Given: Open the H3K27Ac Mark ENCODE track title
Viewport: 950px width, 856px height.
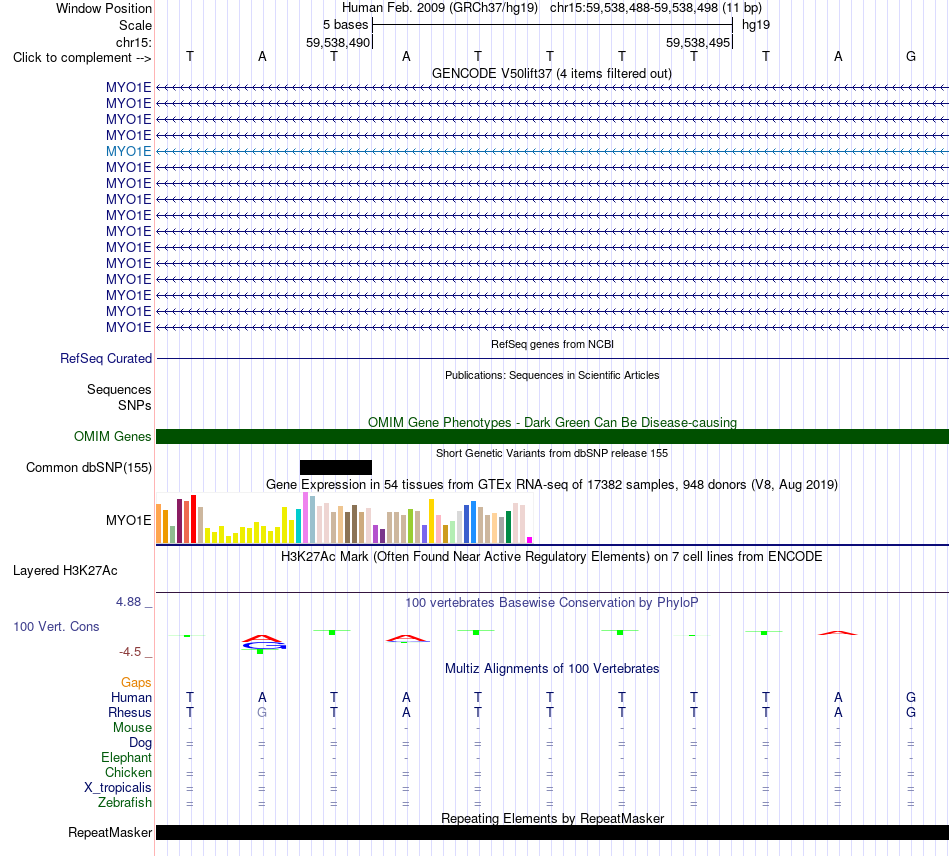Looking at the screenshot, I should (552, 557).
